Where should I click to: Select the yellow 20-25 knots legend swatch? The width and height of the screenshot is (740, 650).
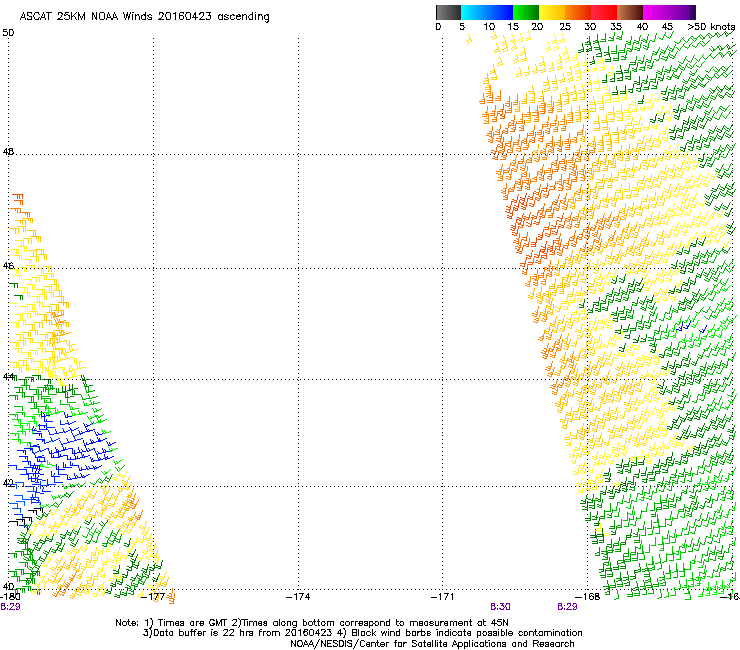[552, 12]
